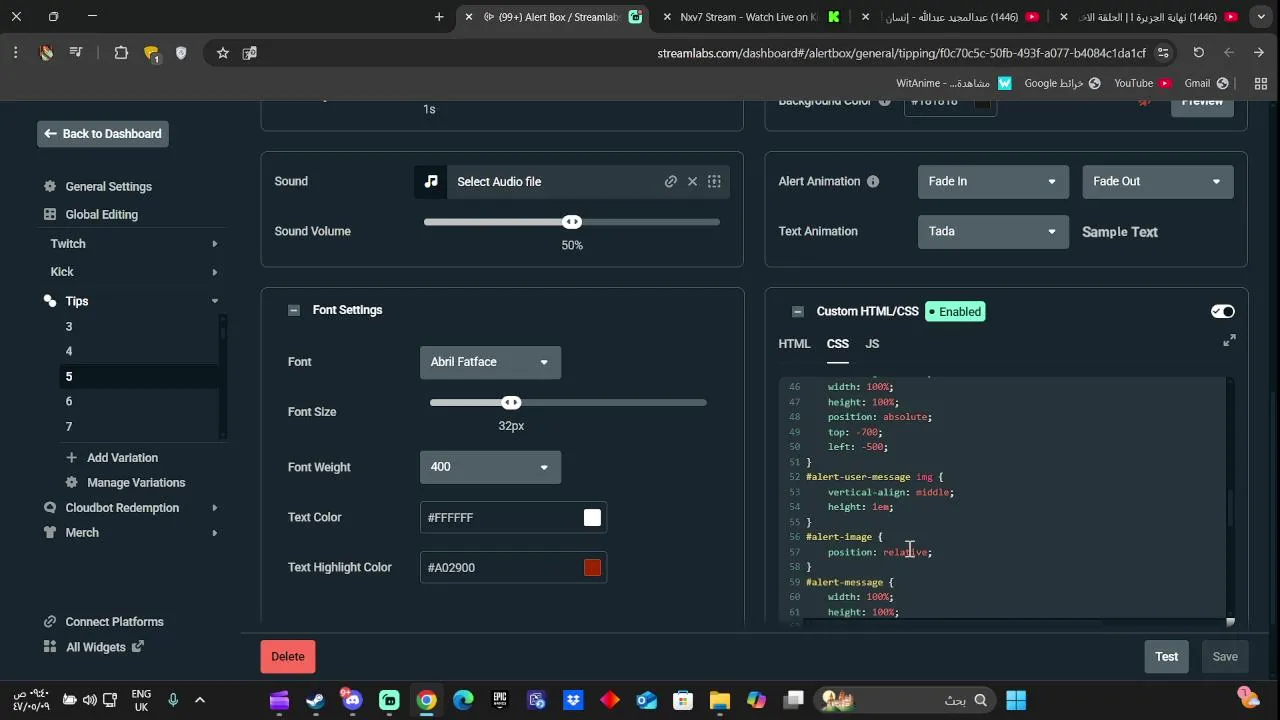This screenshot has width=1280, height=720.
Task: Bookmark this page with the star icon
Action: coord(223,53)
